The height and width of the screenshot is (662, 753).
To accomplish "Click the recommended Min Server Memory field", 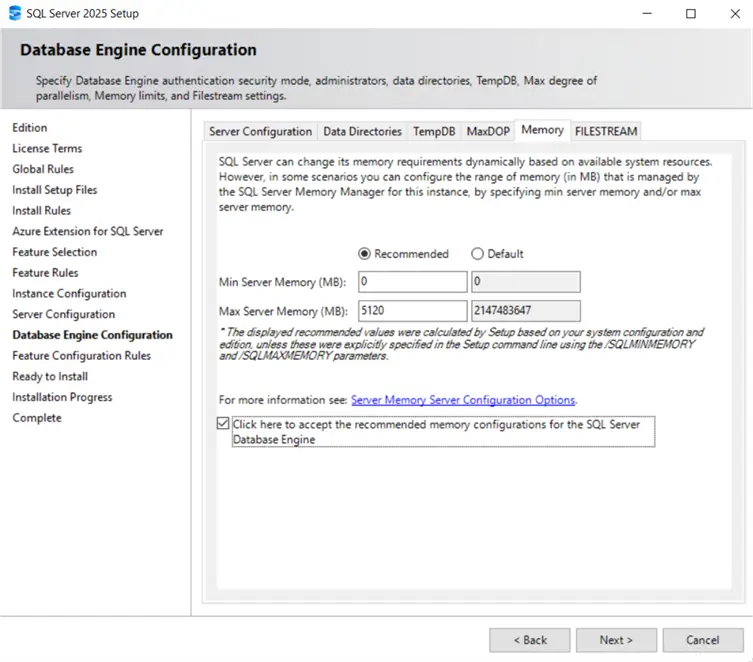I will click(413, 282).
